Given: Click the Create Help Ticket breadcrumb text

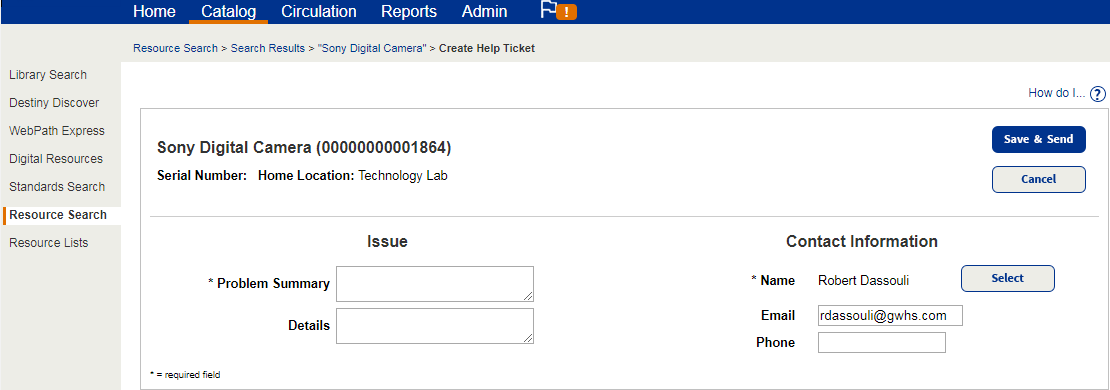Looking at the screenshot, I should 487,48.
